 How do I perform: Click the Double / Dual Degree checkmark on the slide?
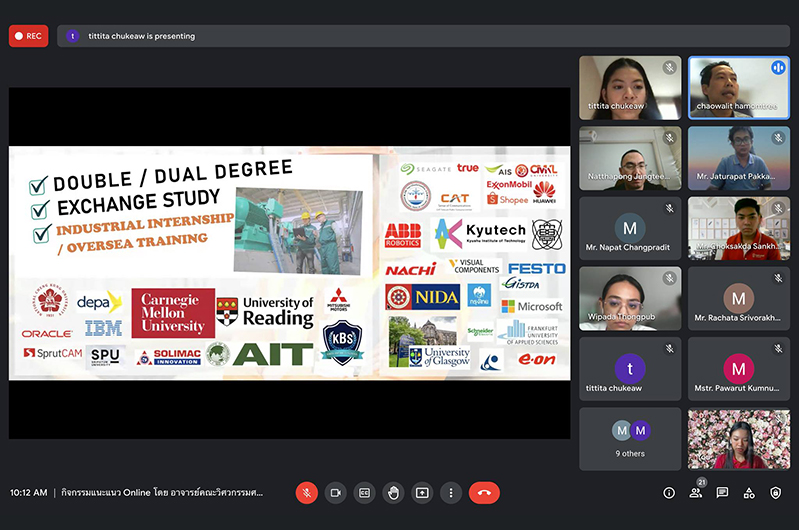pyautogui.click(x=38, y=186)
